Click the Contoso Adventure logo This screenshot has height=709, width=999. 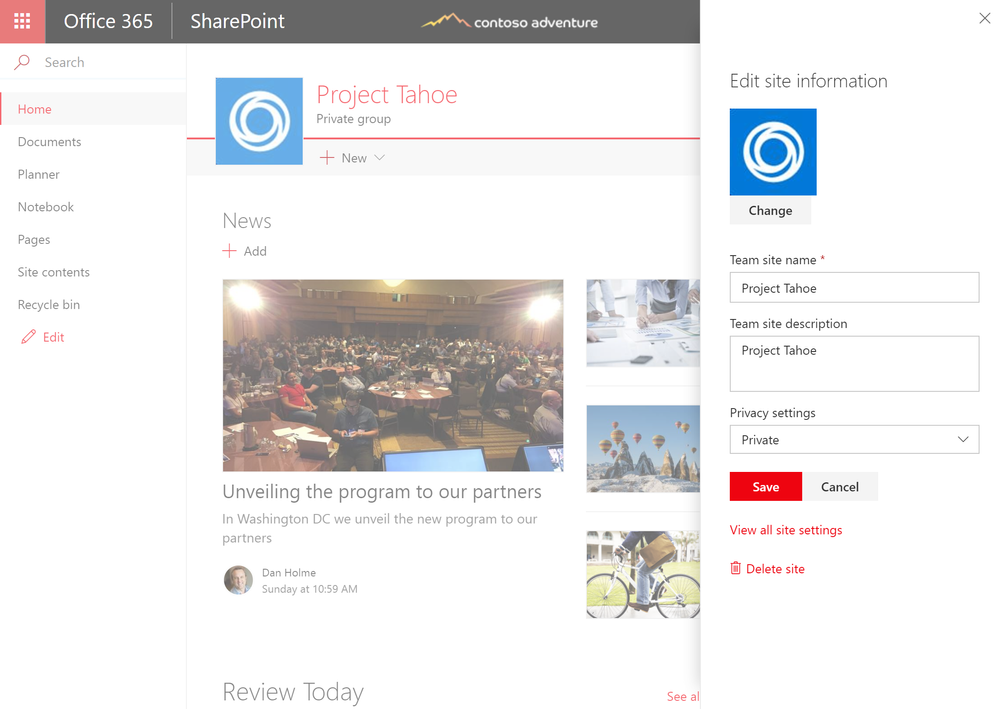[510, 22]
